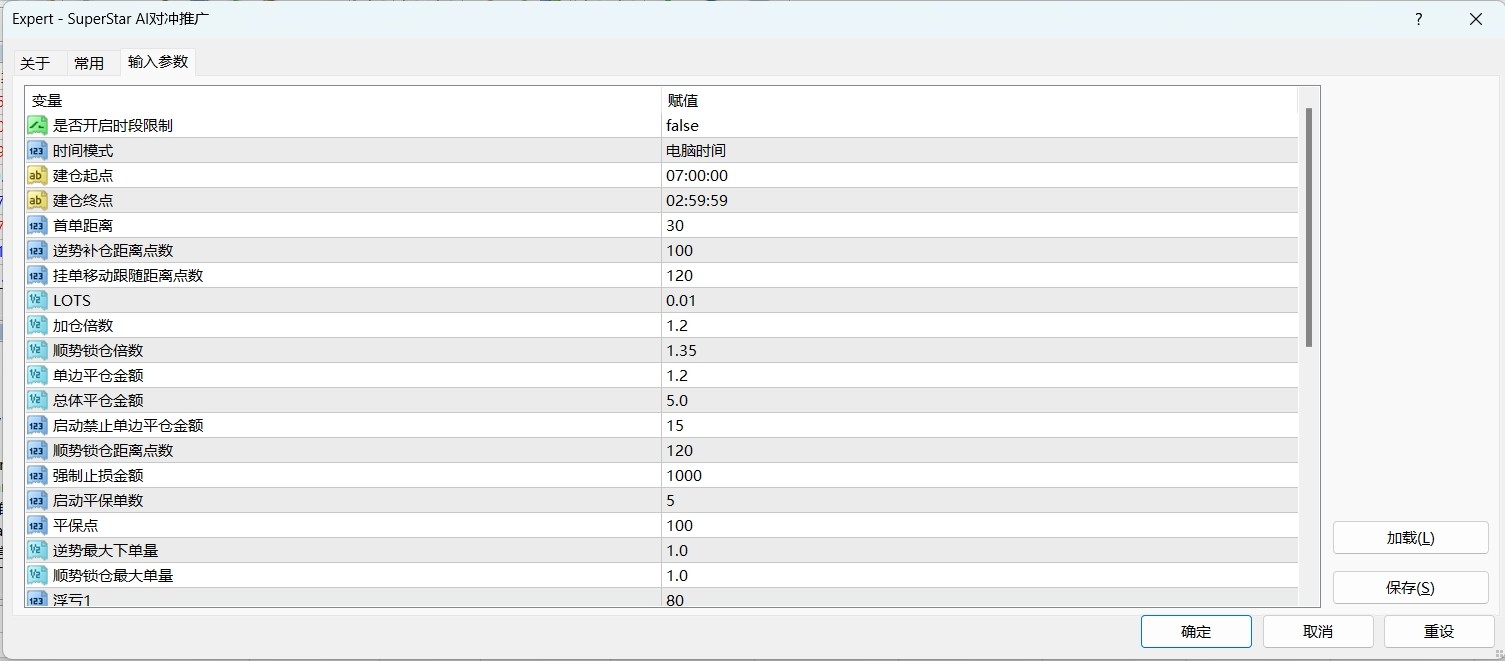The width and height of the screenshot is (1505, 661).
Task: Click the 加载(L) button
Action: pyautogui.click(x=1410, y=537)
